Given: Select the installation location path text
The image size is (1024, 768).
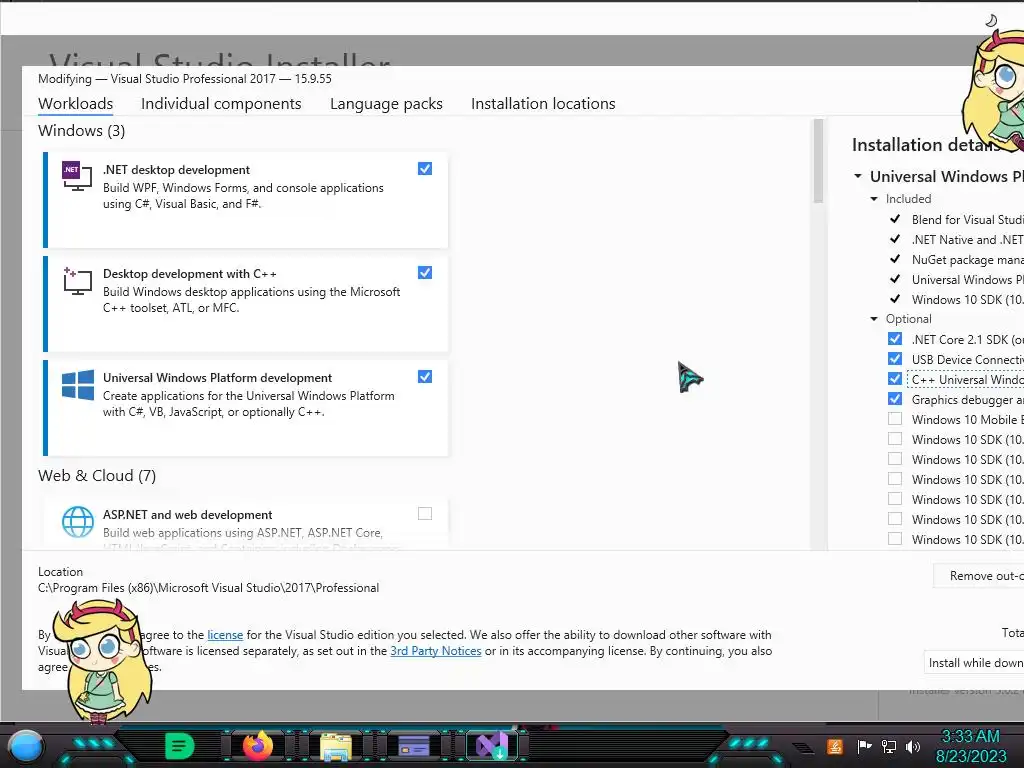Looking at the screenshot, I should pyautogui.click(x=208, y=588).
